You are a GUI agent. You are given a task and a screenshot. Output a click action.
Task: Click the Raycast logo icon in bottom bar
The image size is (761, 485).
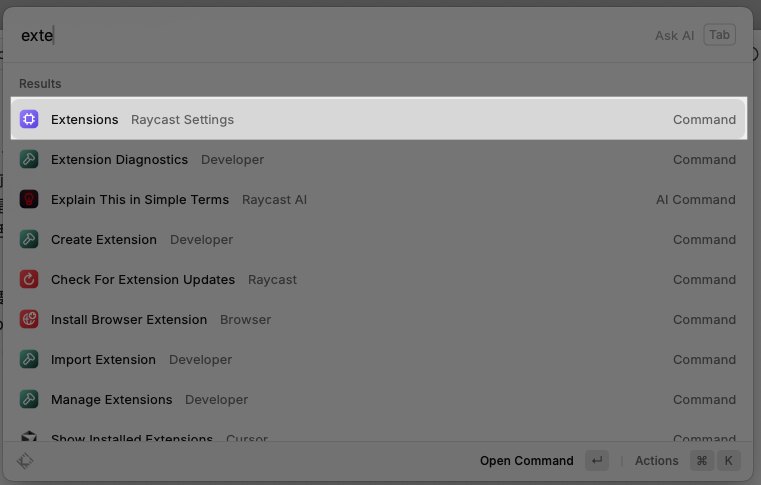tap(25, 460)
